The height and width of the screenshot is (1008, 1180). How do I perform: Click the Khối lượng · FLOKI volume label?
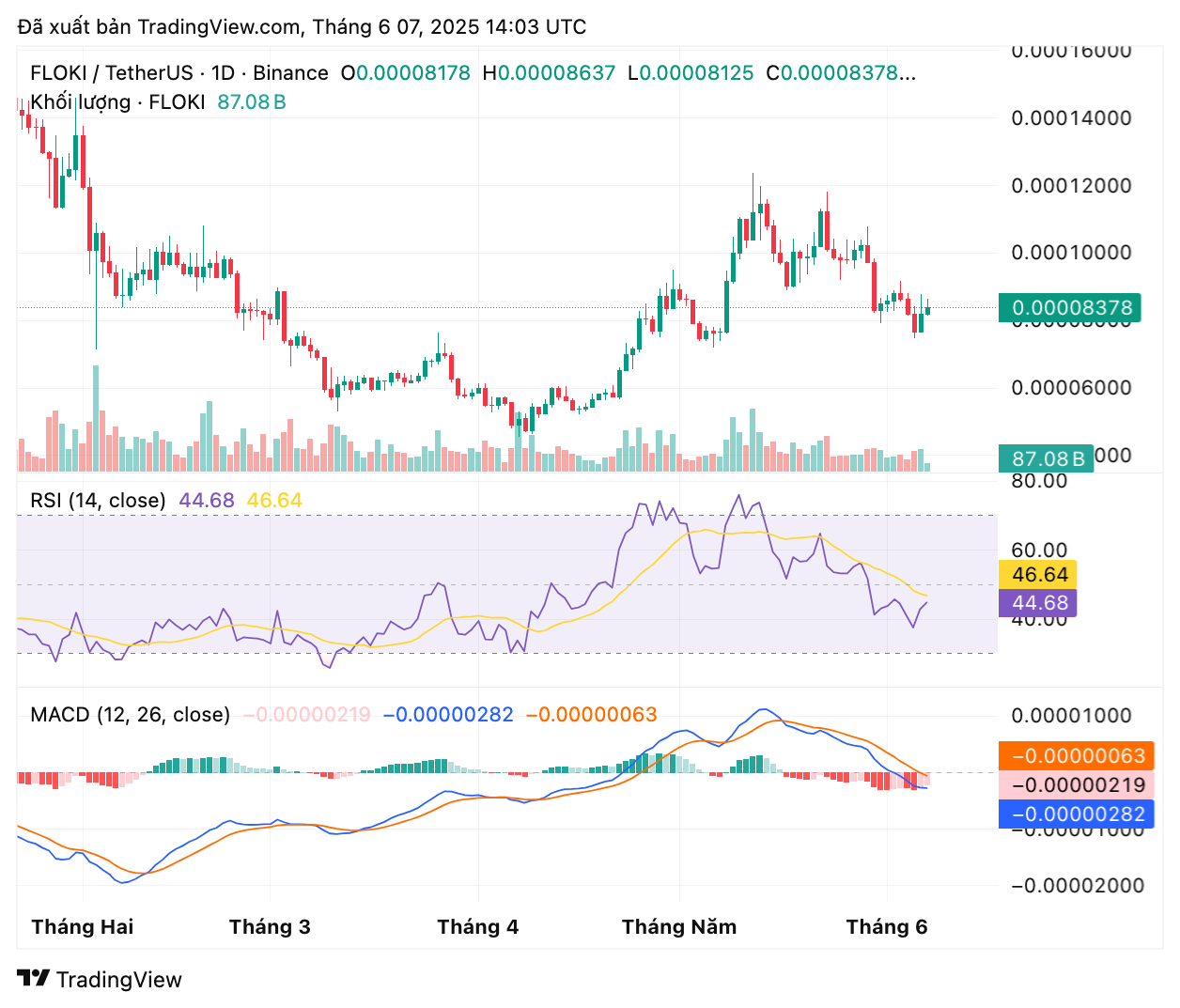point(117,101)
